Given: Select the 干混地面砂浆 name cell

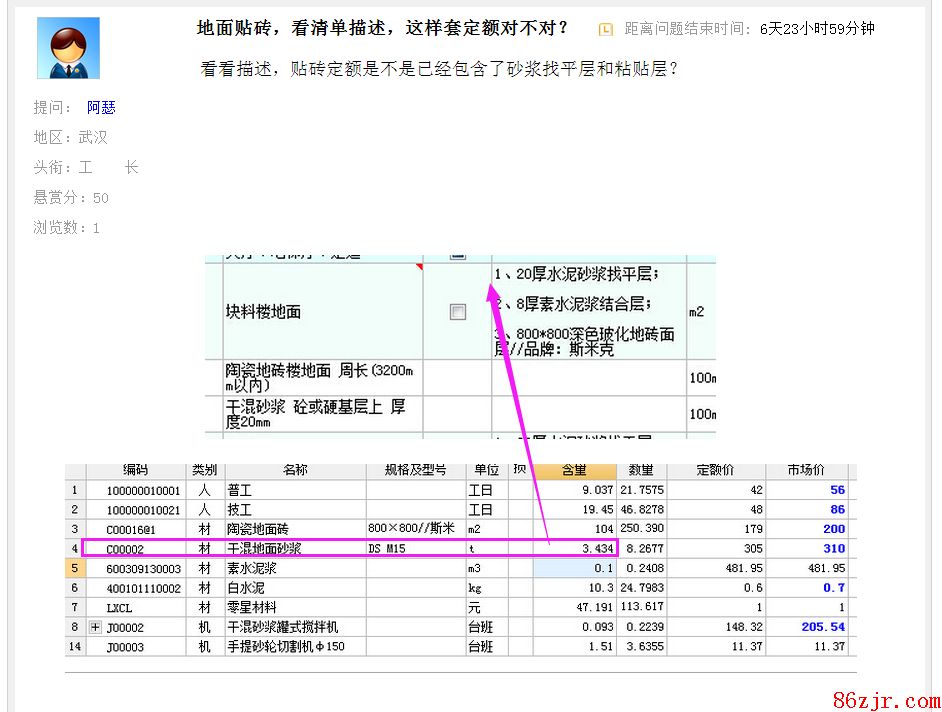Looking at the screenshot, I should click(295, 549).
